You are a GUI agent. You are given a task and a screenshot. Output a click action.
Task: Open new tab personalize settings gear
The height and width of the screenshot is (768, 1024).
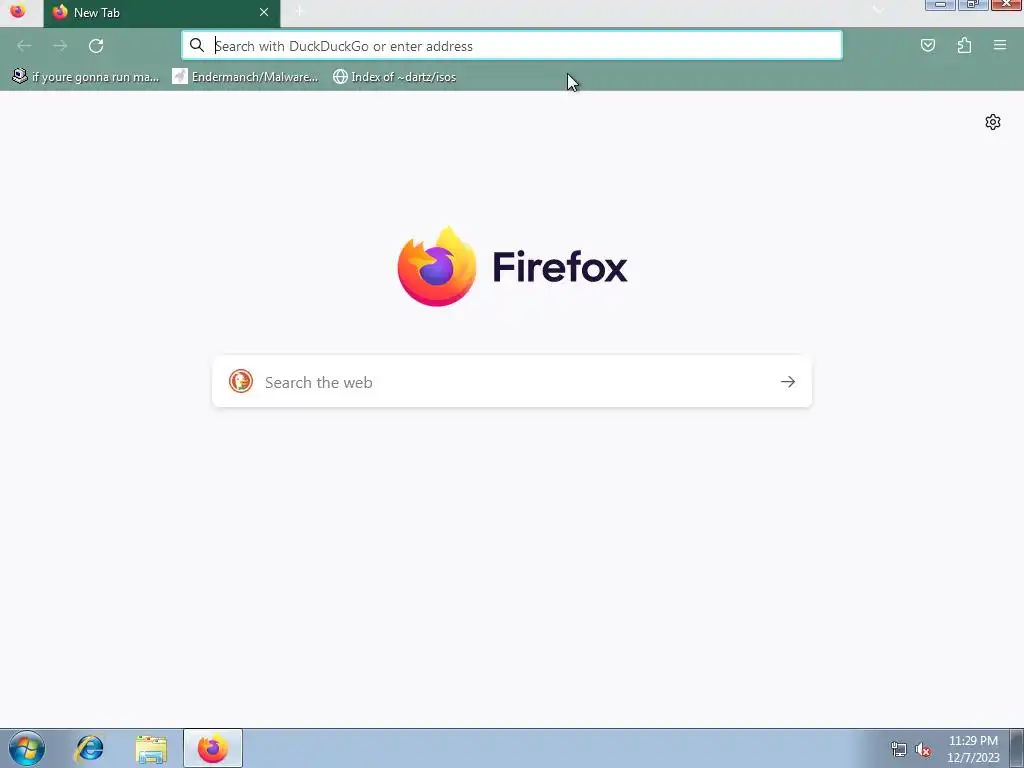pyautogui.click(x=993, y=122)
